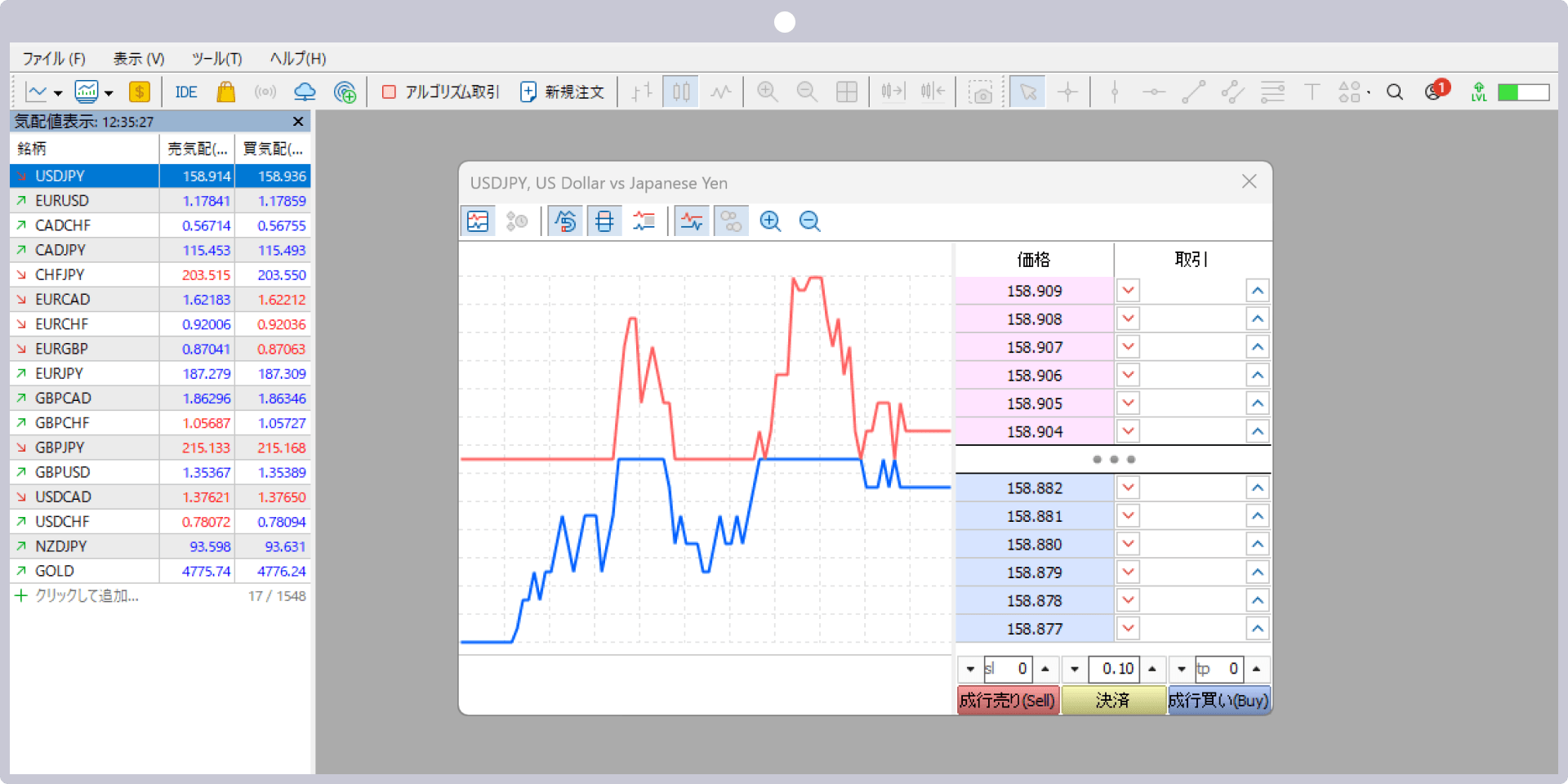Open the sl value dropdown arrow
The image size is (1568, 784).
click(970, 670)
